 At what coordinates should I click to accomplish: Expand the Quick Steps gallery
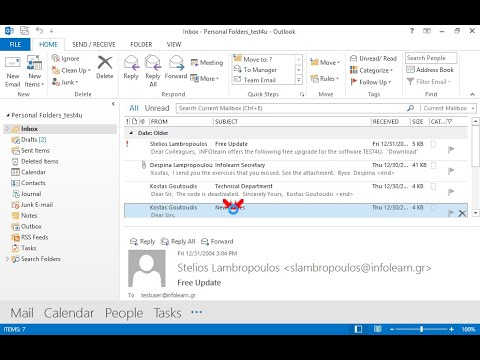click(x=299, y=80)
